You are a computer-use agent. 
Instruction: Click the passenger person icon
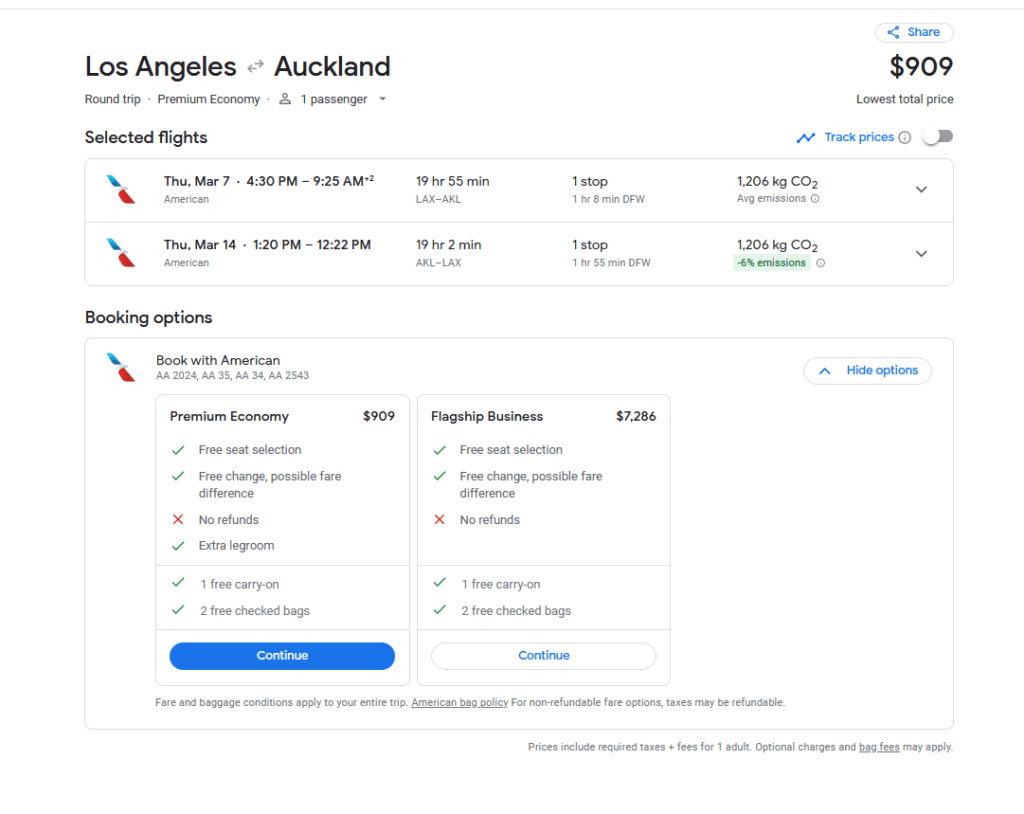tap(284, 99)
